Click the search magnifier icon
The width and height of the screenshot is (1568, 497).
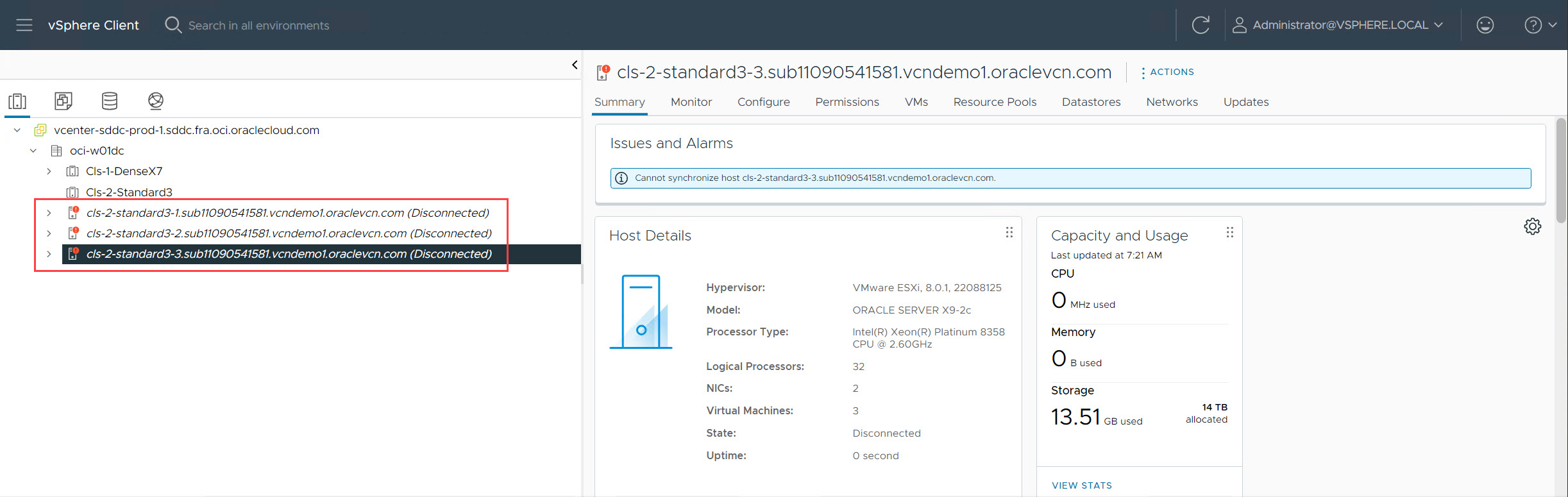click(x=173, y=25)
